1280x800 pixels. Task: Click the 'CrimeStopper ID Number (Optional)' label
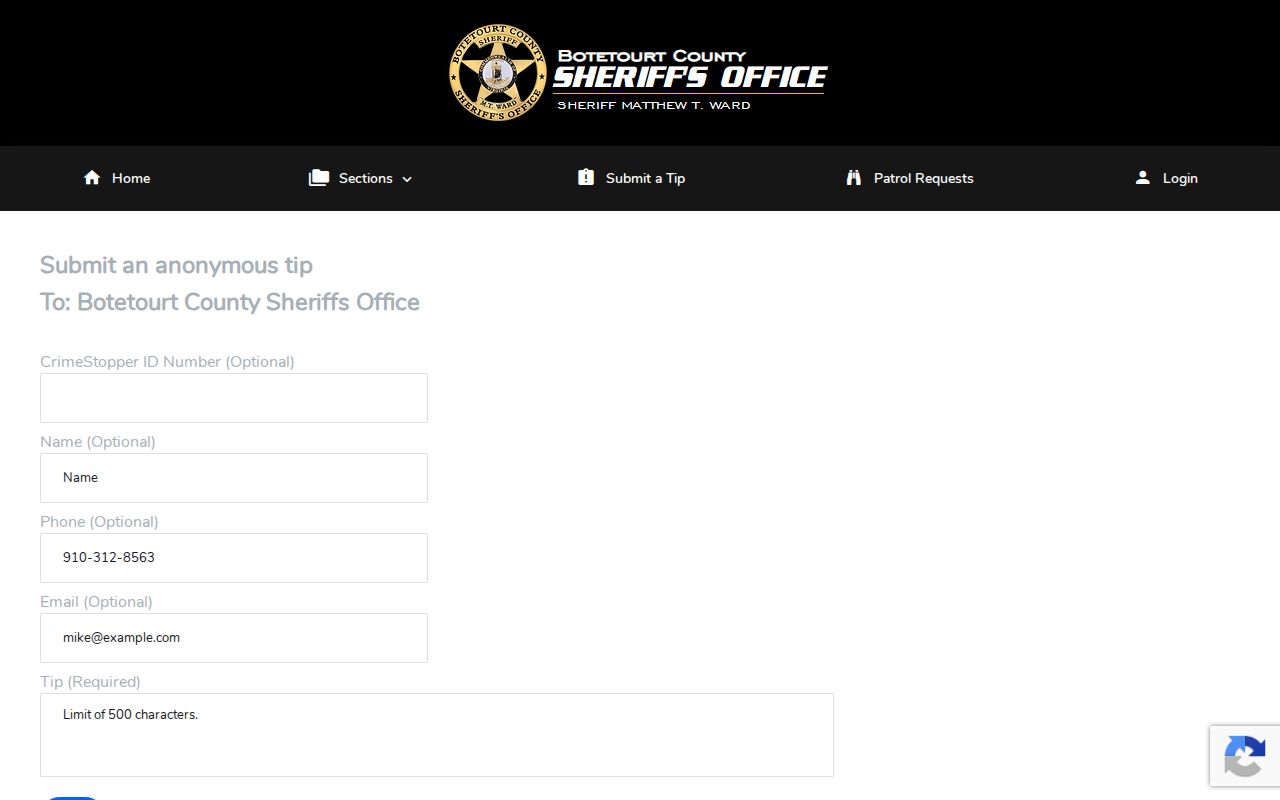167,362
